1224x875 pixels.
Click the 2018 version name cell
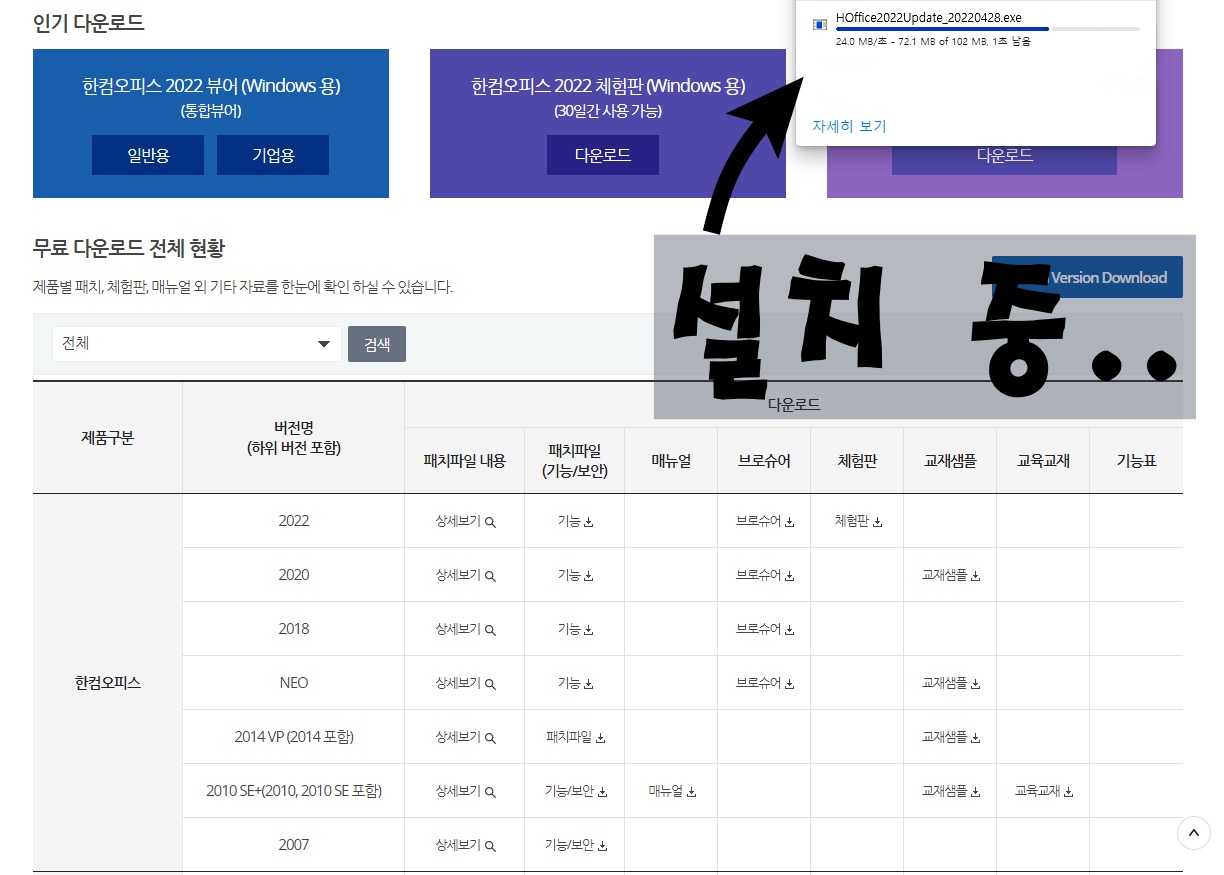[294, 629]
